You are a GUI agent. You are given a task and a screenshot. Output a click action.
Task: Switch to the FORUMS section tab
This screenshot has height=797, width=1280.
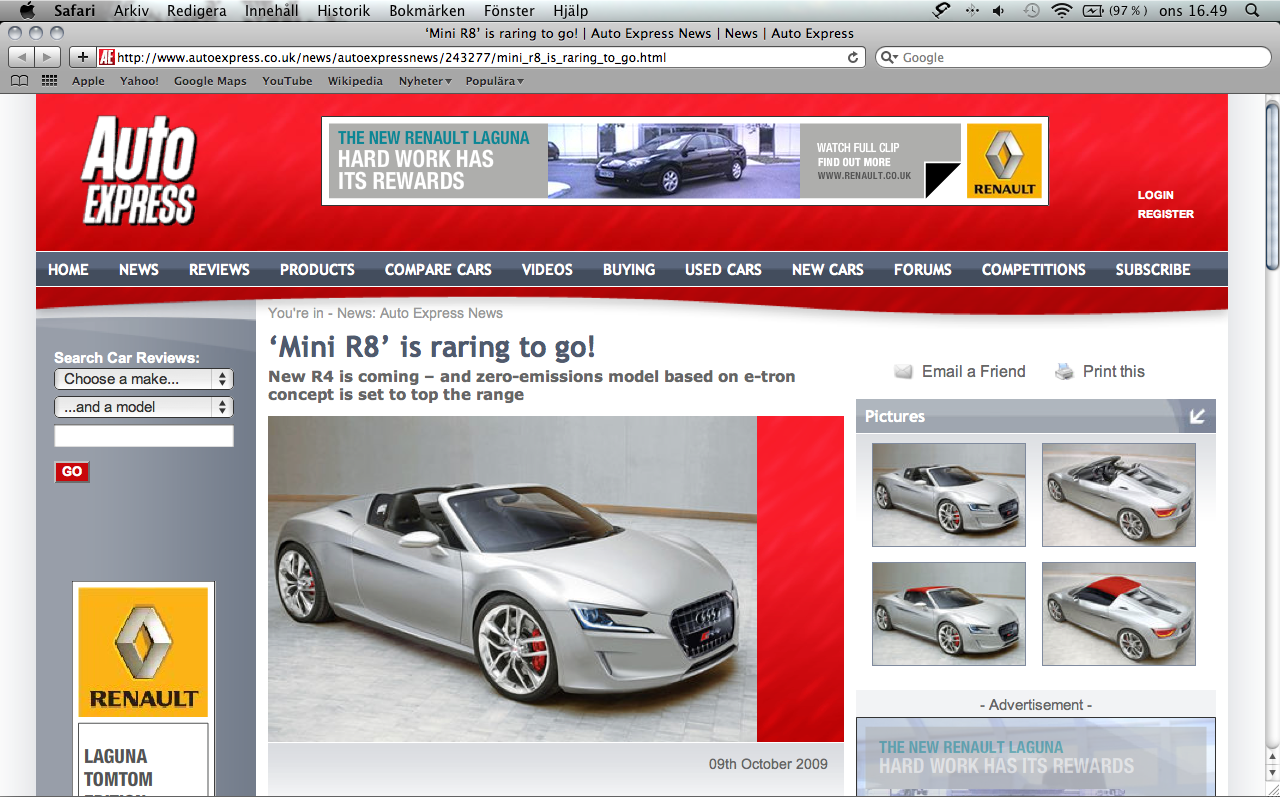[x=922, y=269]
